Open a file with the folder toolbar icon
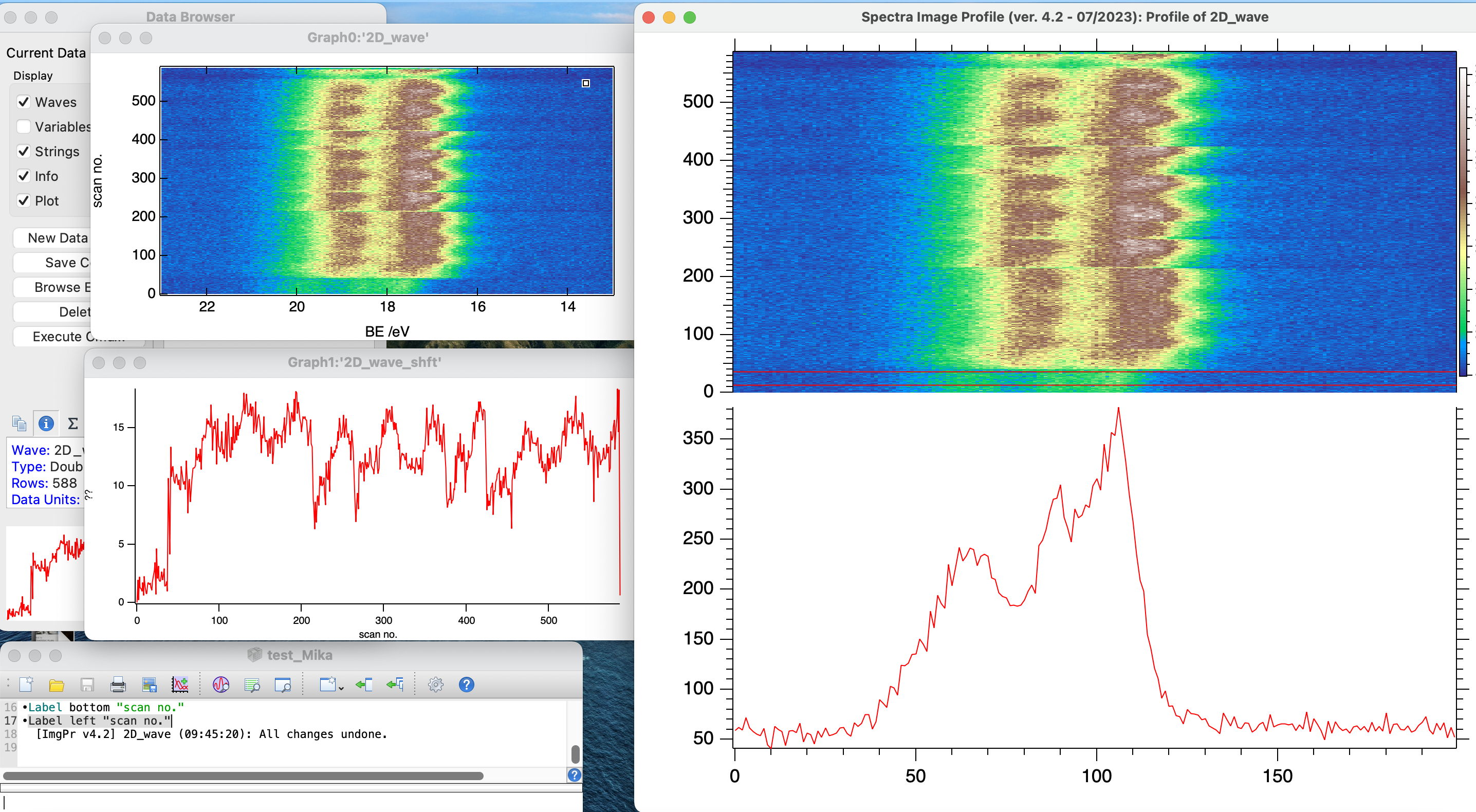 [x=57, y=684]
